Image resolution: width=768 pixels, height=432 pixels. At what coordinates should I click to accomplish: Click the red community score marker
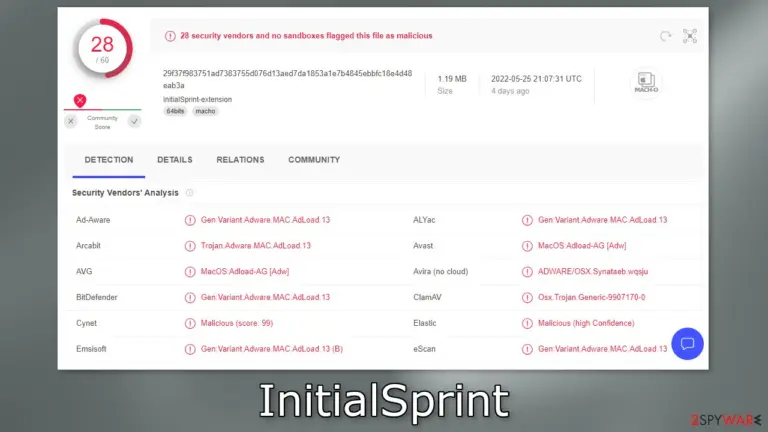(80, 100)
